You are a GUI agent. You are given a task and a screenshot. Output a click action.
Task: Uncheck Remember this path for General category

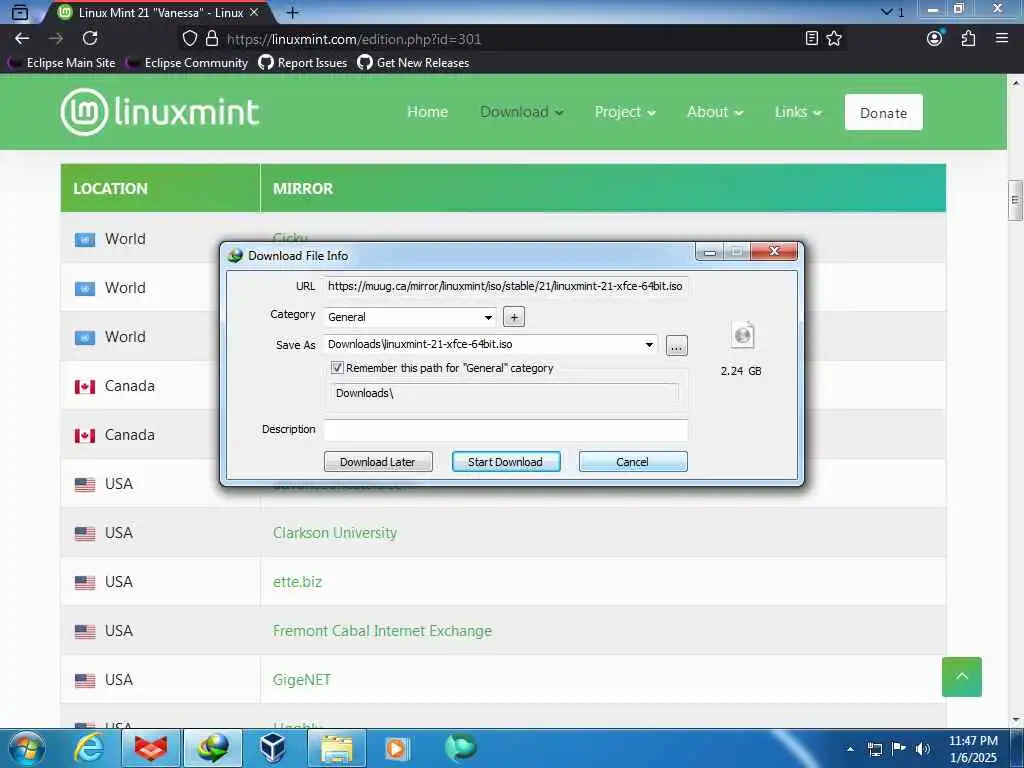[x=337, y=368]
